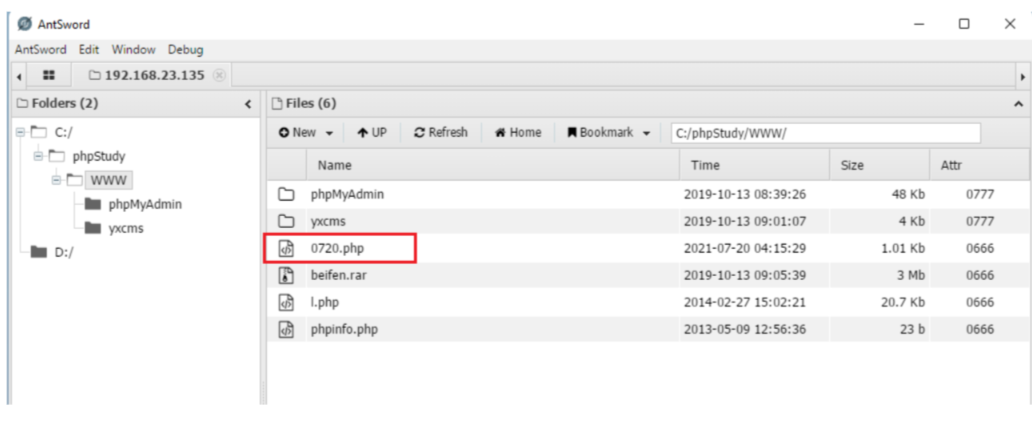
Task: Select yxcms name in file list
Action: pyautogui.click(x=328, y=221)
